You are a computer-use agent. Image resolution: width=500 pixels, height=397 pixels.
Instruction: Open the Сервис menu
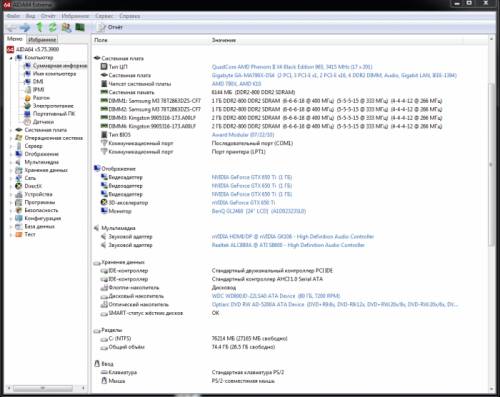[104, 16]
